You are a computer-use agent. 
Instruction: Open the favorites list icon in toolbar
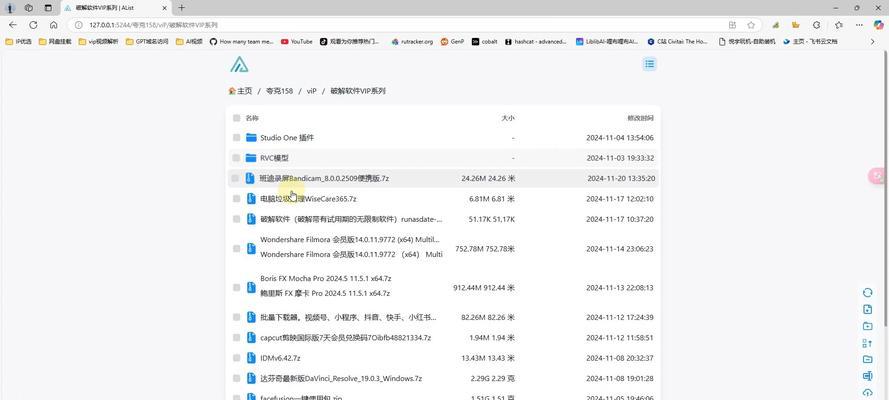(x=839, y=25)
